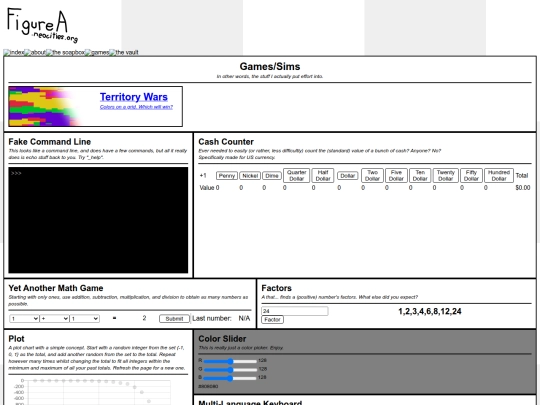540x405 pixels.
Task: Click the G green color slider
Action: pos(230,370)
